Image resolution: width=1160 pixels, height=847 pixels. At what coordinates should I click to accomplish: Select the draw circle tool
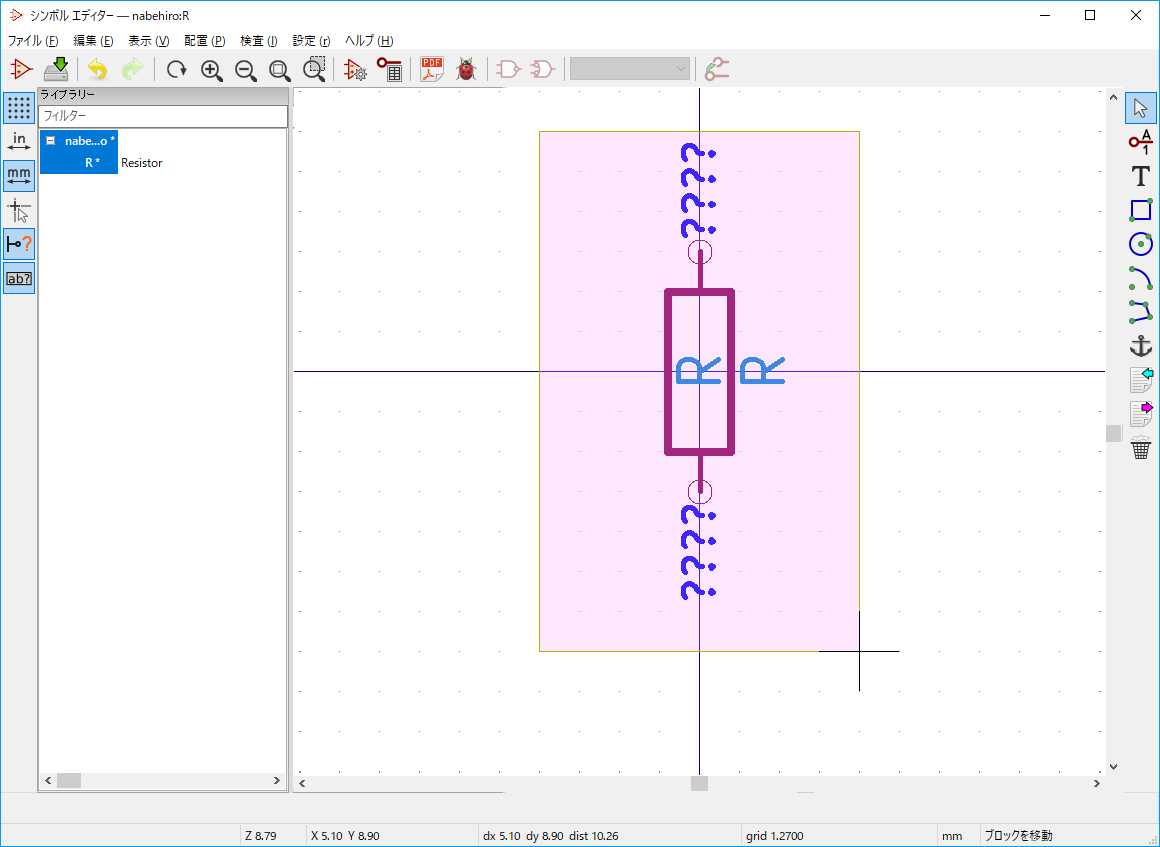(x=1141, y=243)
